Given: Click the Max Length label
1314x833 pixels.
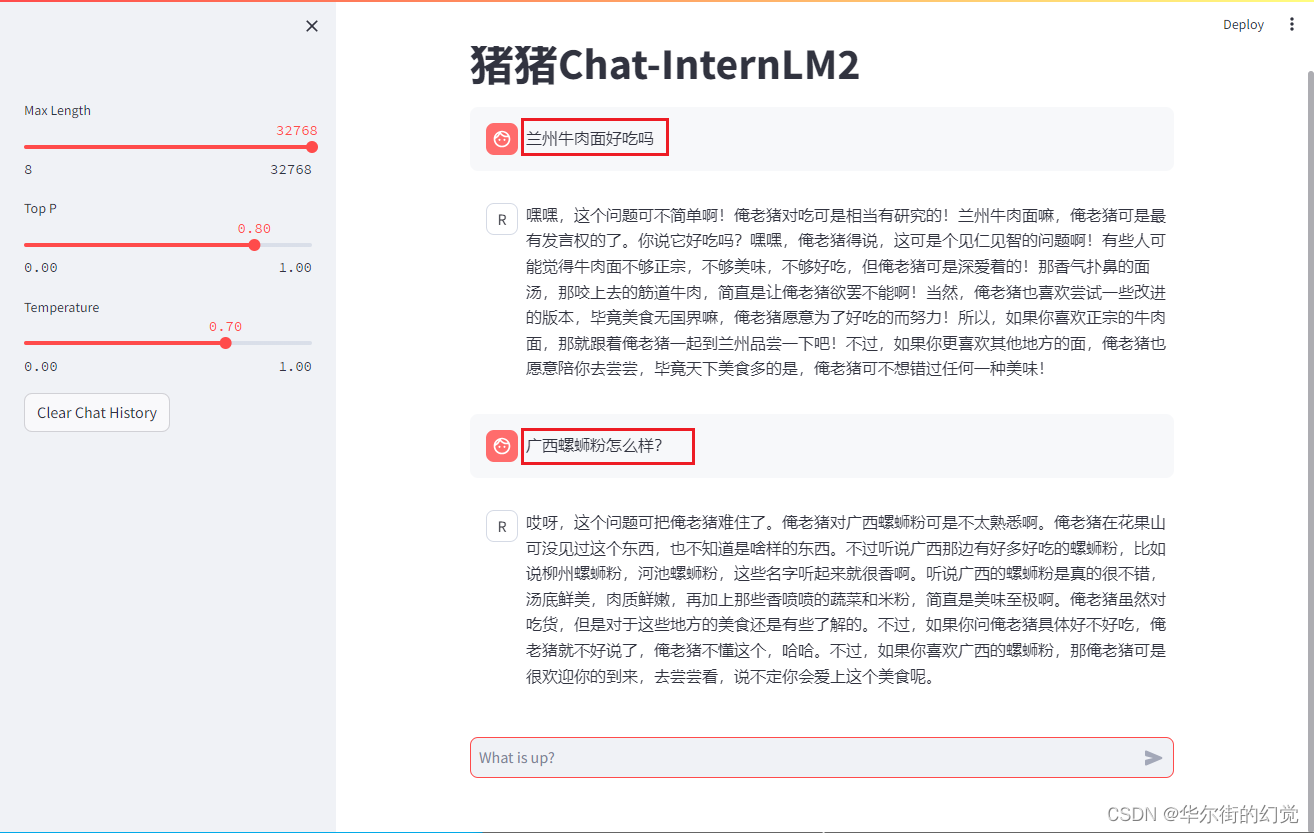Looking at the screenshot, I should pyautogui.click(x=57, y=111).
